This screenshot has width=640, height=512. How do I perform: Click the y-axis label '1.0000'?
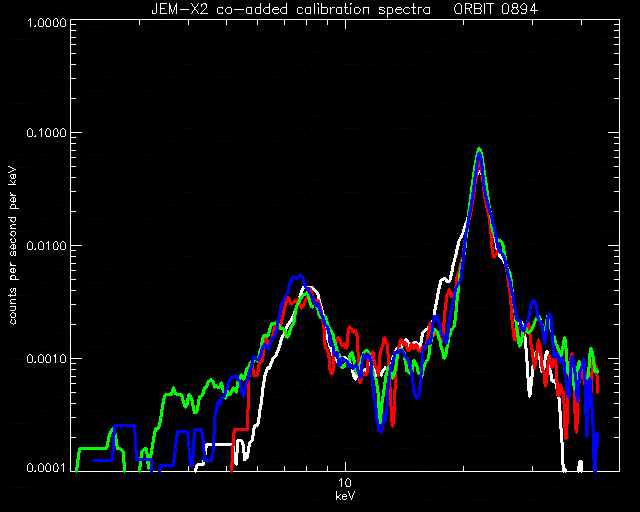46,22
